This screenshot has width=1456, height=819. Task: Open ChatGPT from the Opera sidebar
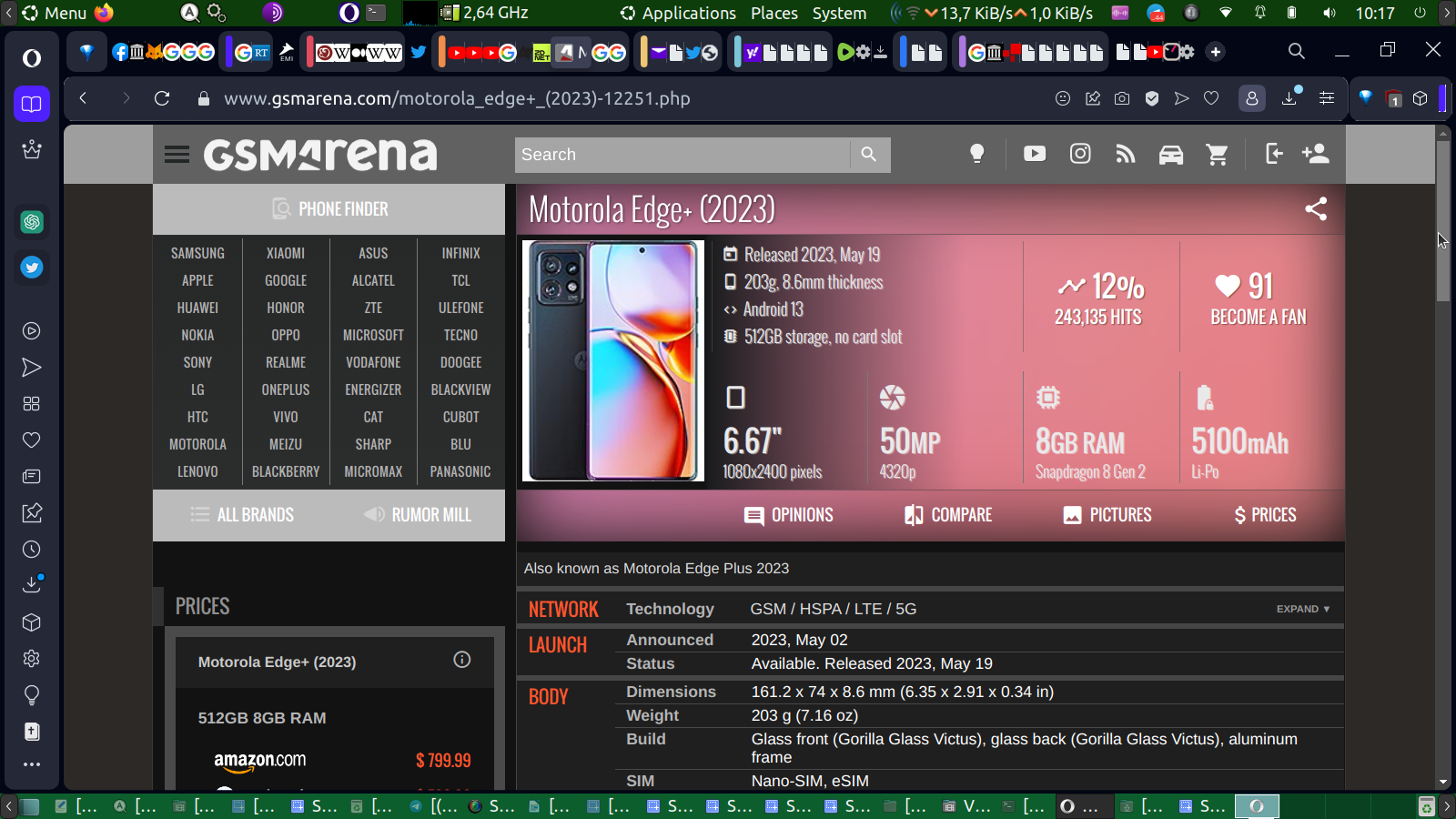(x=32, y=222)
